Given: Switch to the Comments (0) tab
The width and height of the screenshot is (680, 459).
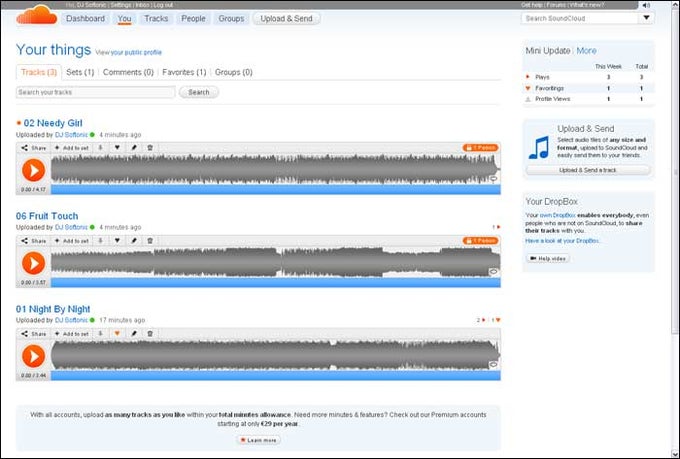Looking at the screenshot, I should point(128,72).
